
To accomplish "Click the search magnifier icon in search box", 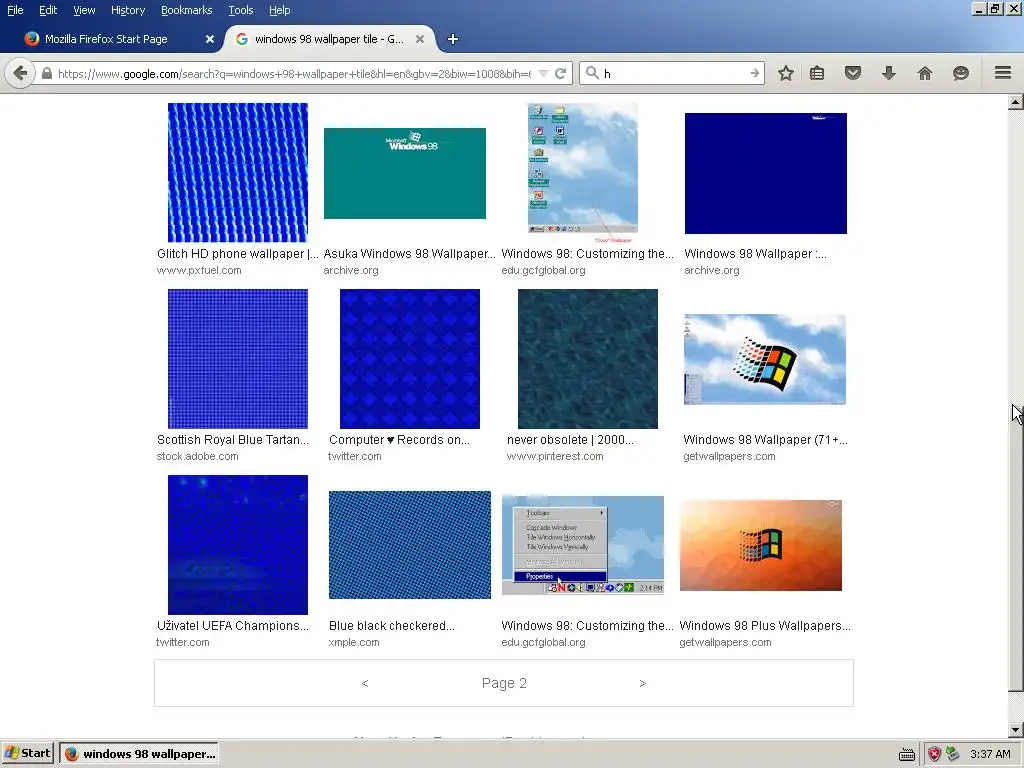I will (x=592, y=72).
